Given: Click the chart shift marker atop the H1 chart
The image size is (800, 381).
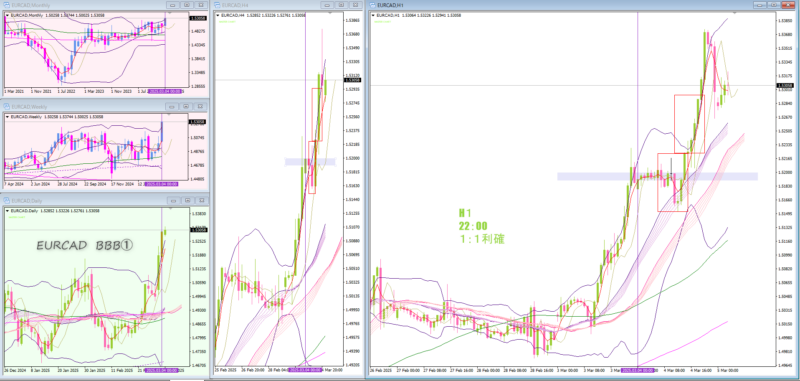Looking at the screenshot, I should pos(734,13).
